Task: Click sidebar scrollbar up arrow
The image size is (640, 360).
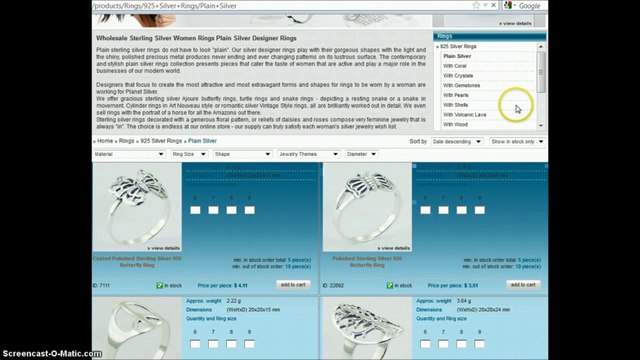Action: point(541,47)
